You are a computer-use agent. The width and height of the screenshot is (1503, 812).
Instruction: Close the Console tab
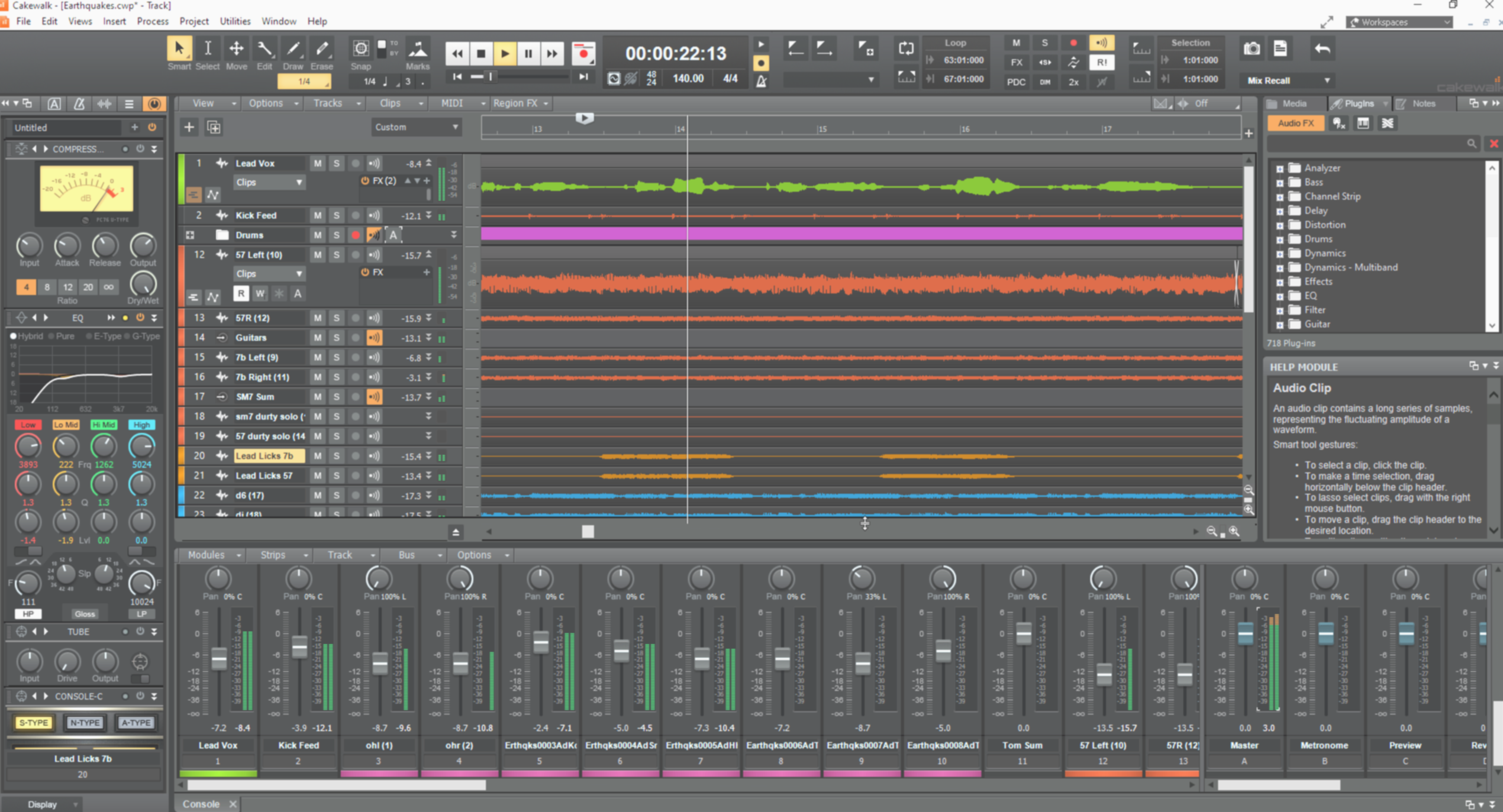coord(233,804)
